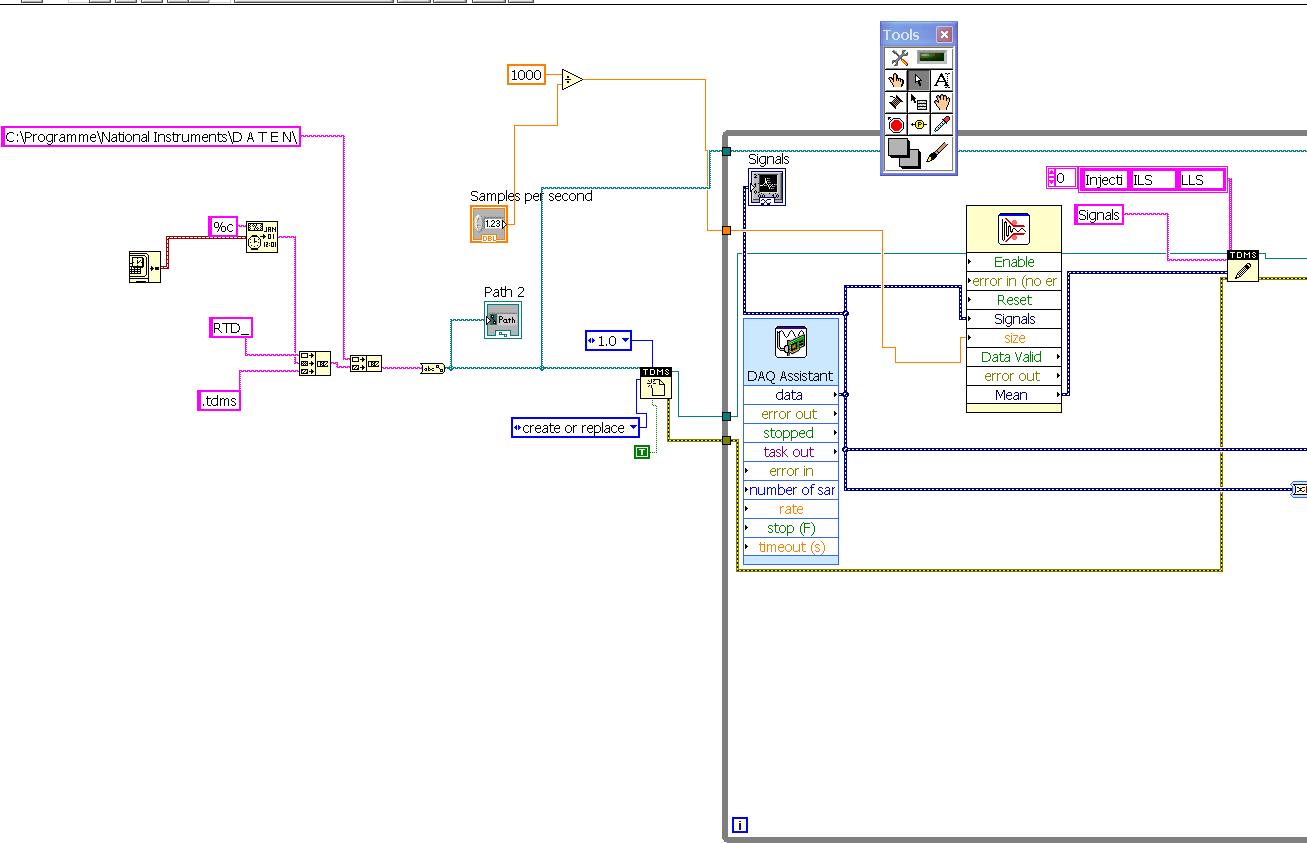Select the Object Shortcut Menu tool
This screenshot has height=843, width=1307.
click(919, 102)
